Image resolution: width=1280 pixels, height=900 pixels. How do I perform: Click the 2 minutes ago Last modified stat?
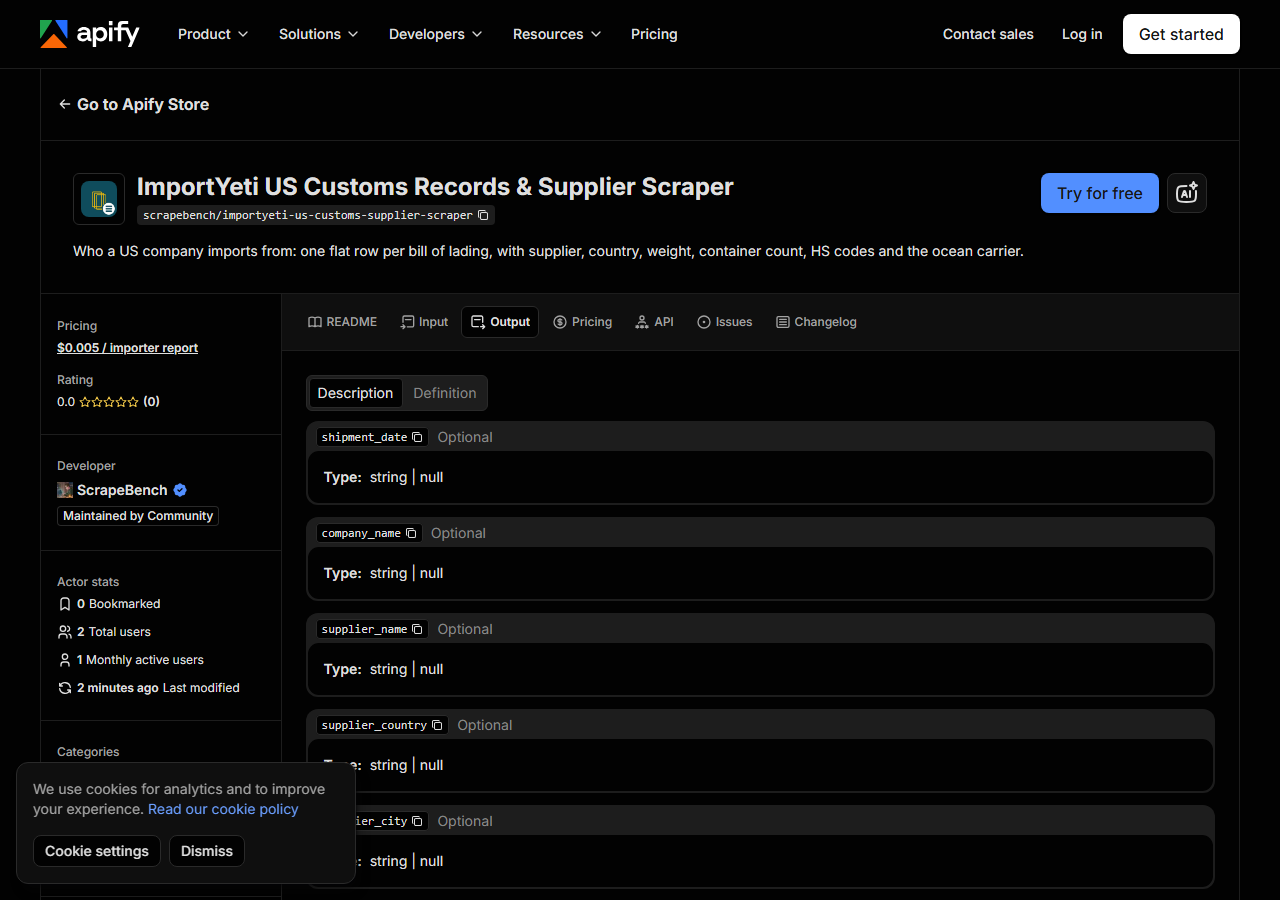[149, 688]
